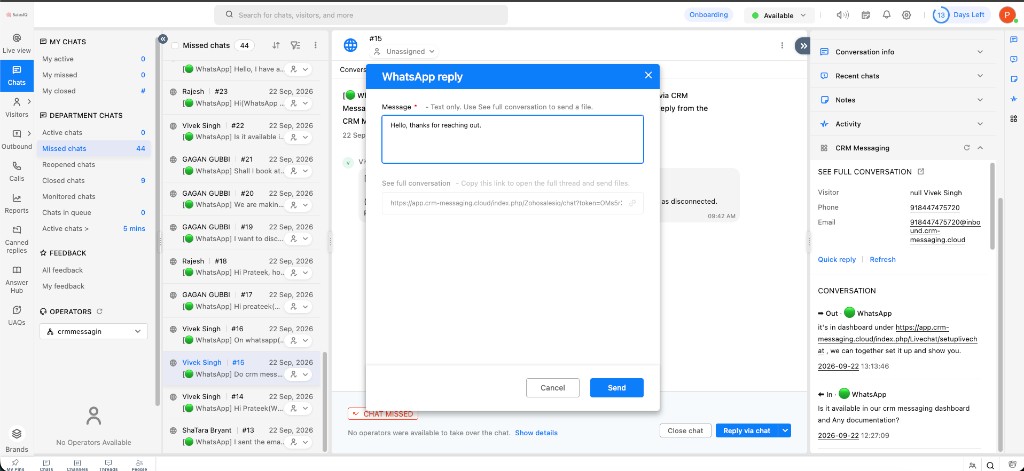Open the Onboarding button in header
Viewport: 1024px width, 471px height.
tap(709, 15)
